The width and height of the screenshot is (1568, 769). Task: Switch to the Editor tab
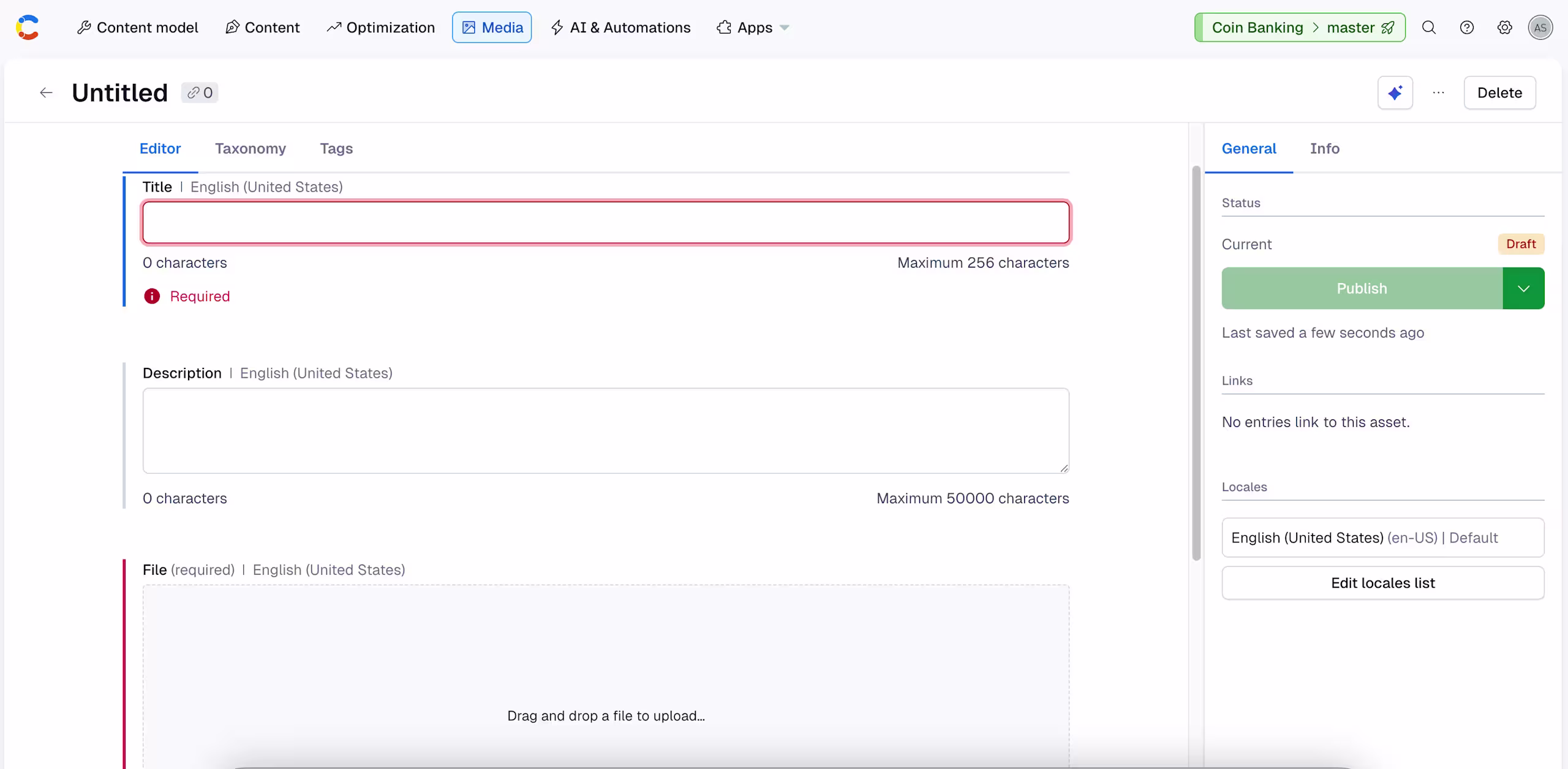160,149
